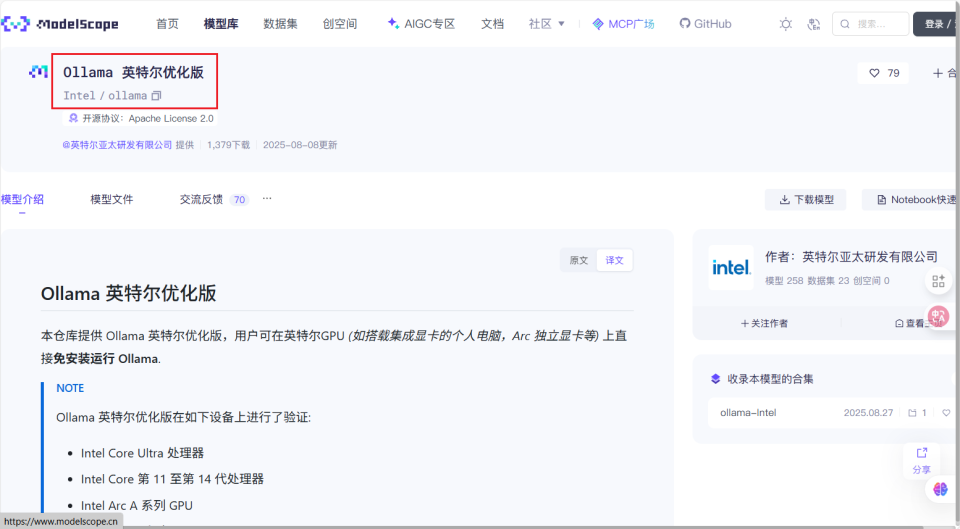Click the brain AI assistant icon
The width and height of the screenshot is (960, 529).
[940, 489]
